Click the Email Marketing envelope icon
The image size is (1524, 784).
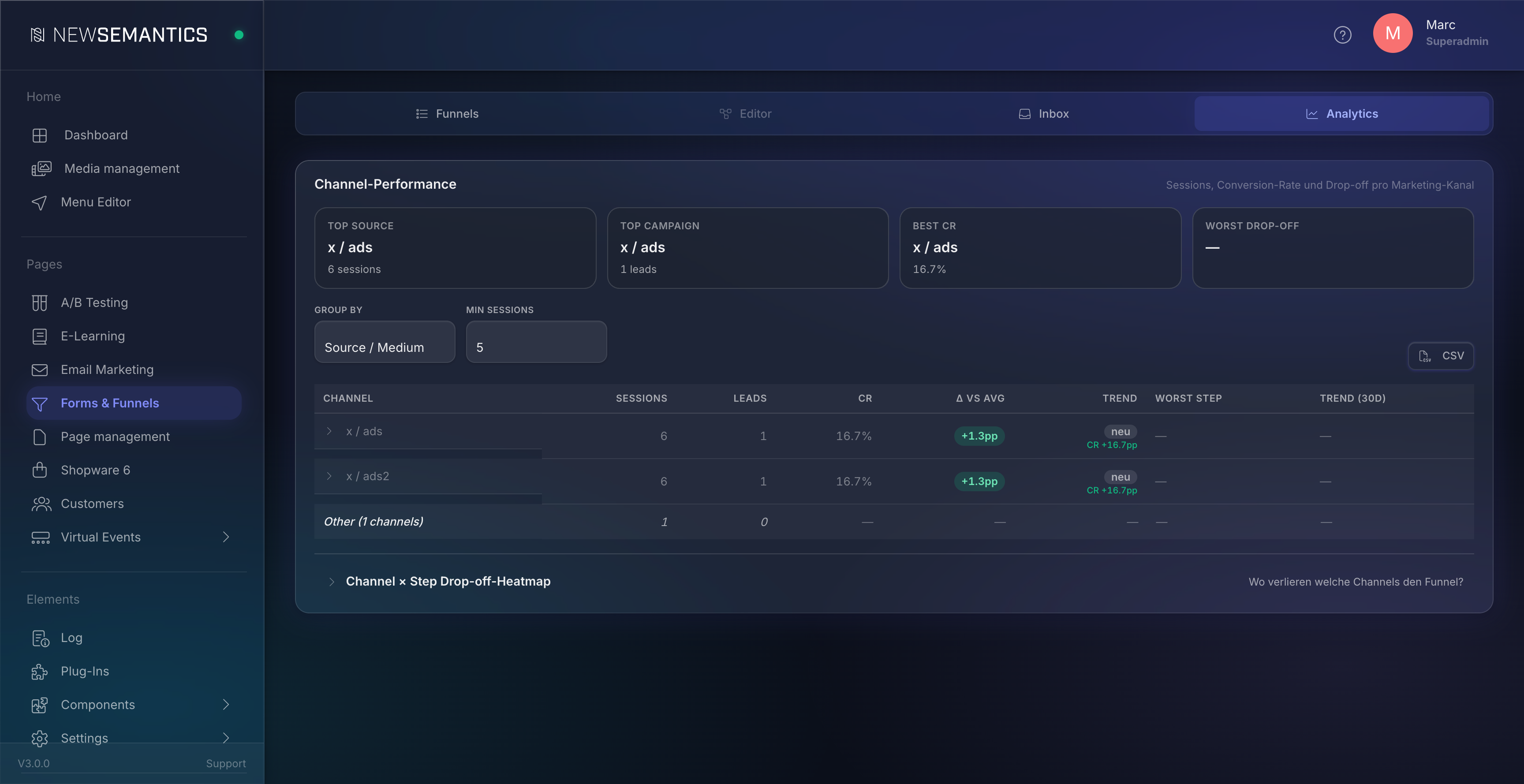pos(40,370)
